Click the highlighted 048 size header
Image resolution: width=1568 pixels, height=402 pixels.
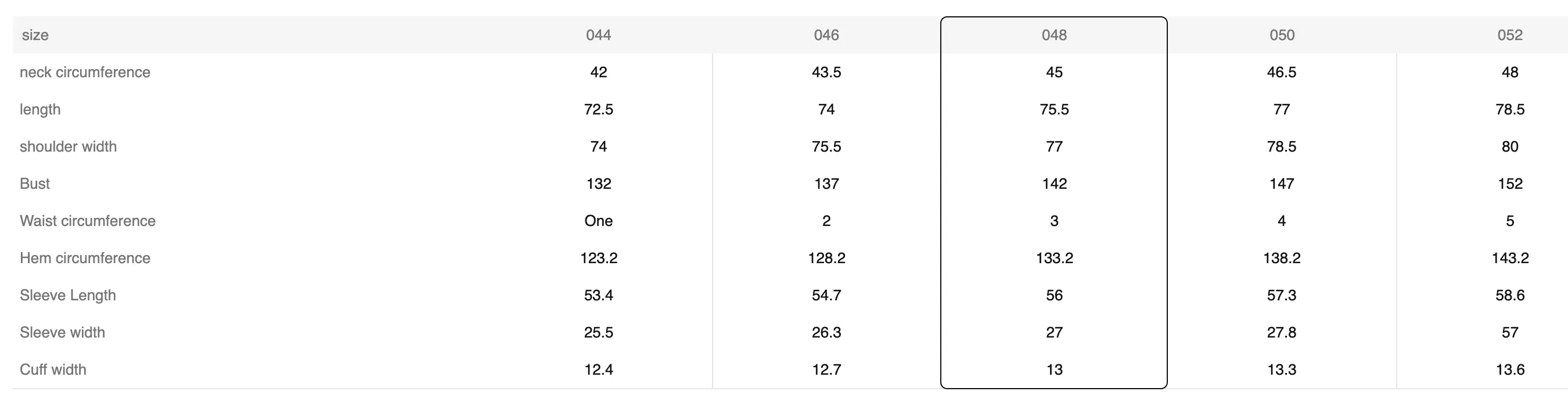(1053, 35)
